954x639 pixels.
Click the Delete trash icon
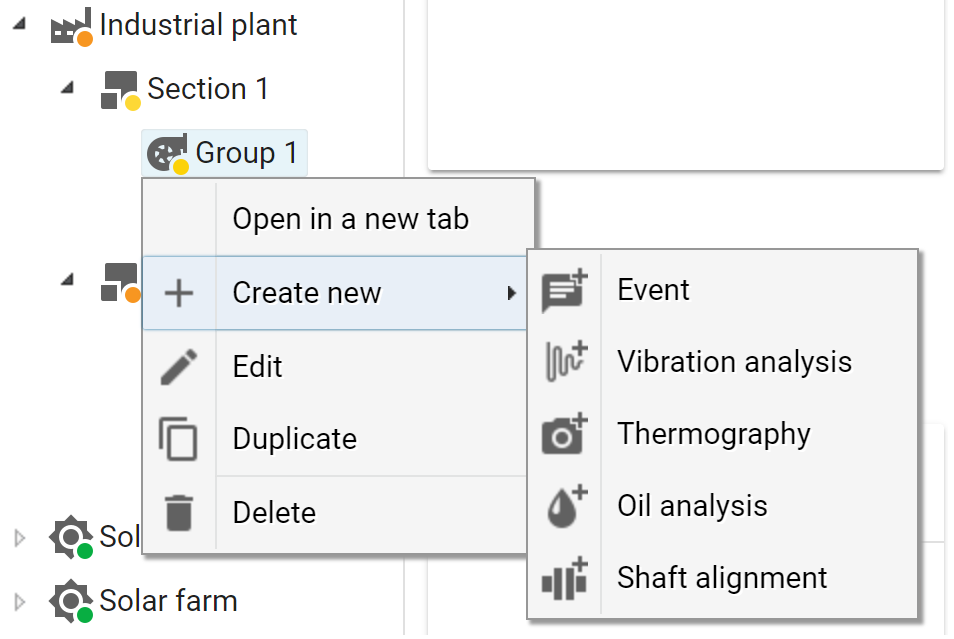pos(182,511)
